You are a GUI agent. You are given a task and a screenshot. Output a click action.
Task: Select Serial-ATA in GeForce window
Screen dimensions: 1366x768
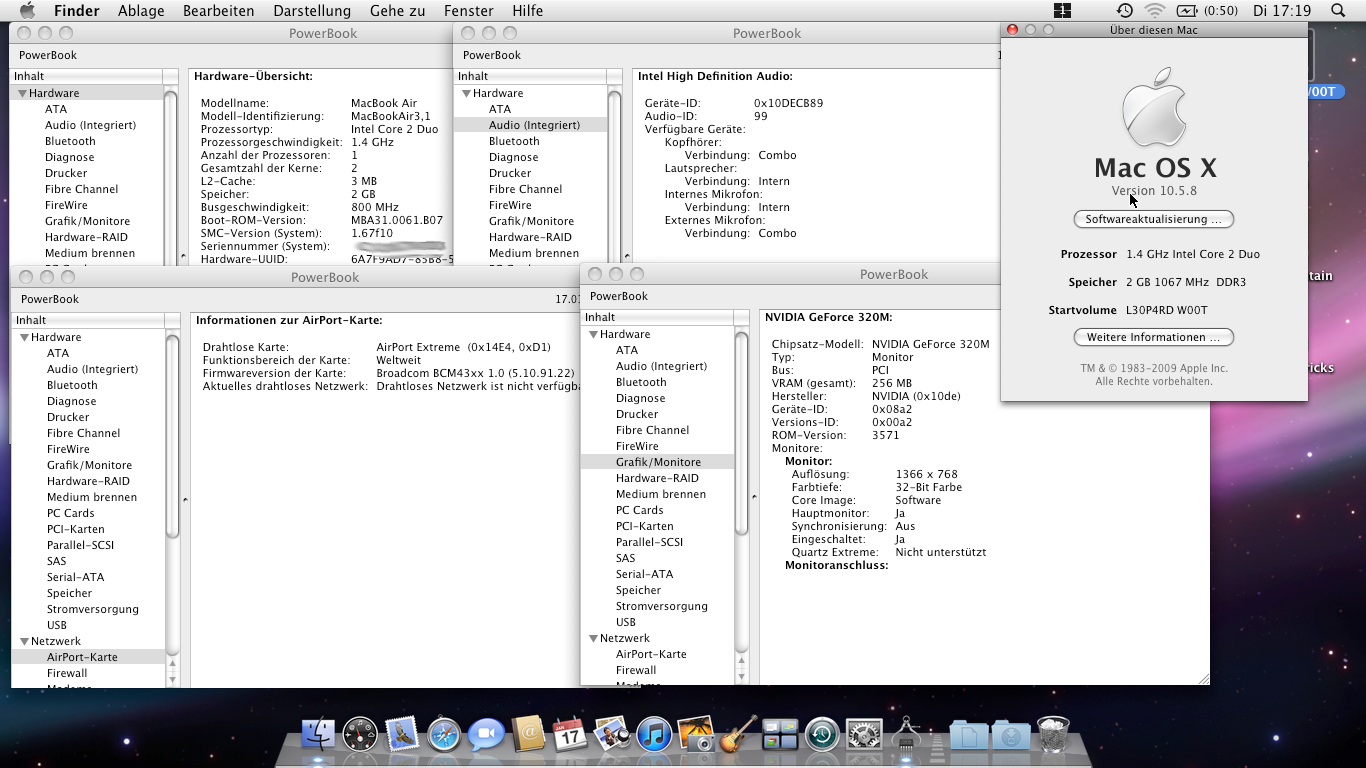(644, 574)
